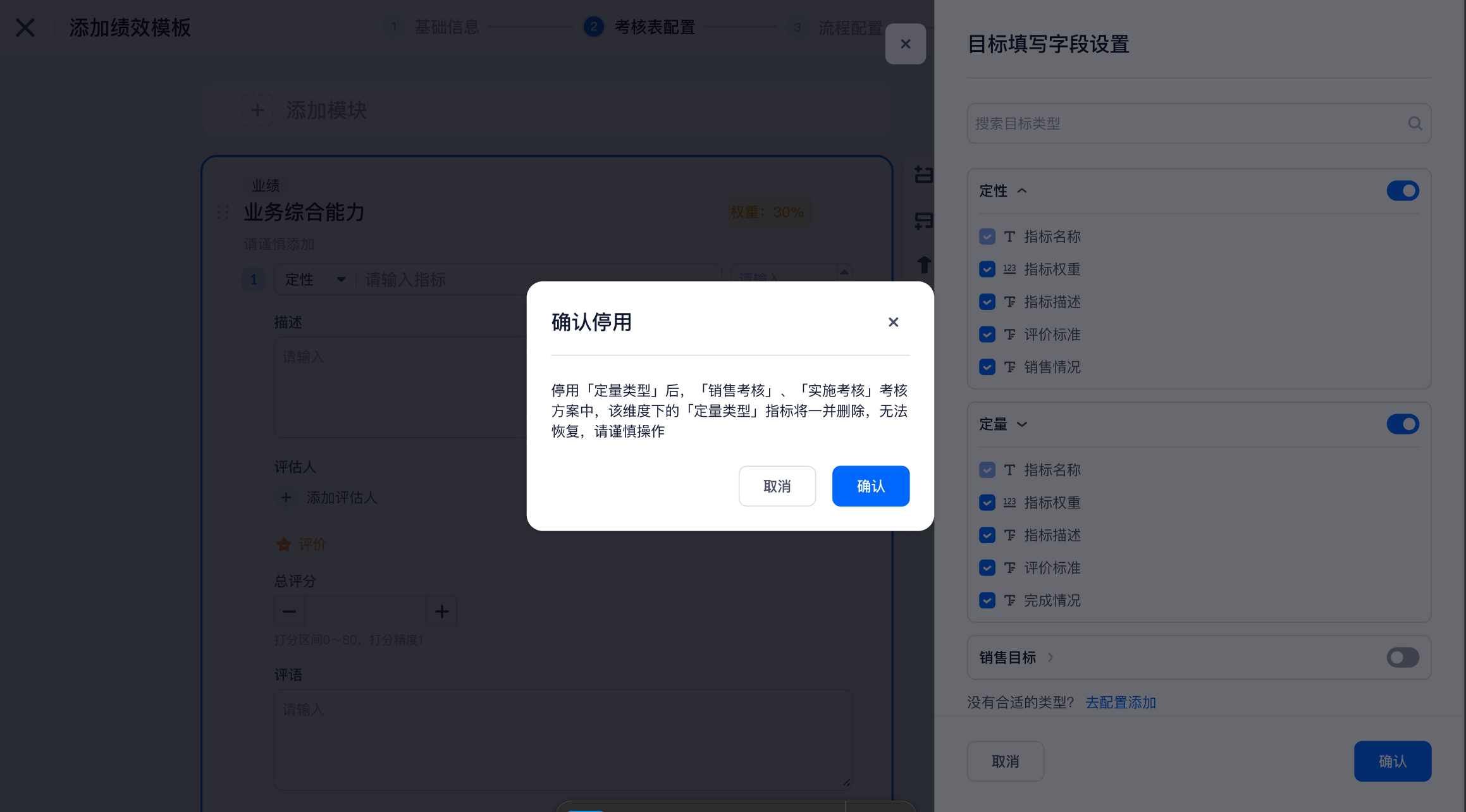Collapse the 定性 section chevron

point(1022,191)
